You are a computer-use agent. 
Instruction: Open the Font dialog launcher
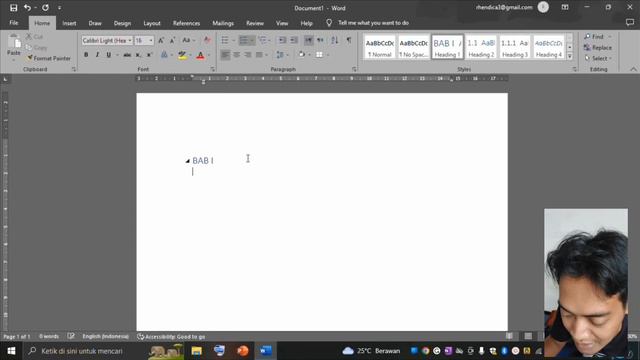coord(212,69)
